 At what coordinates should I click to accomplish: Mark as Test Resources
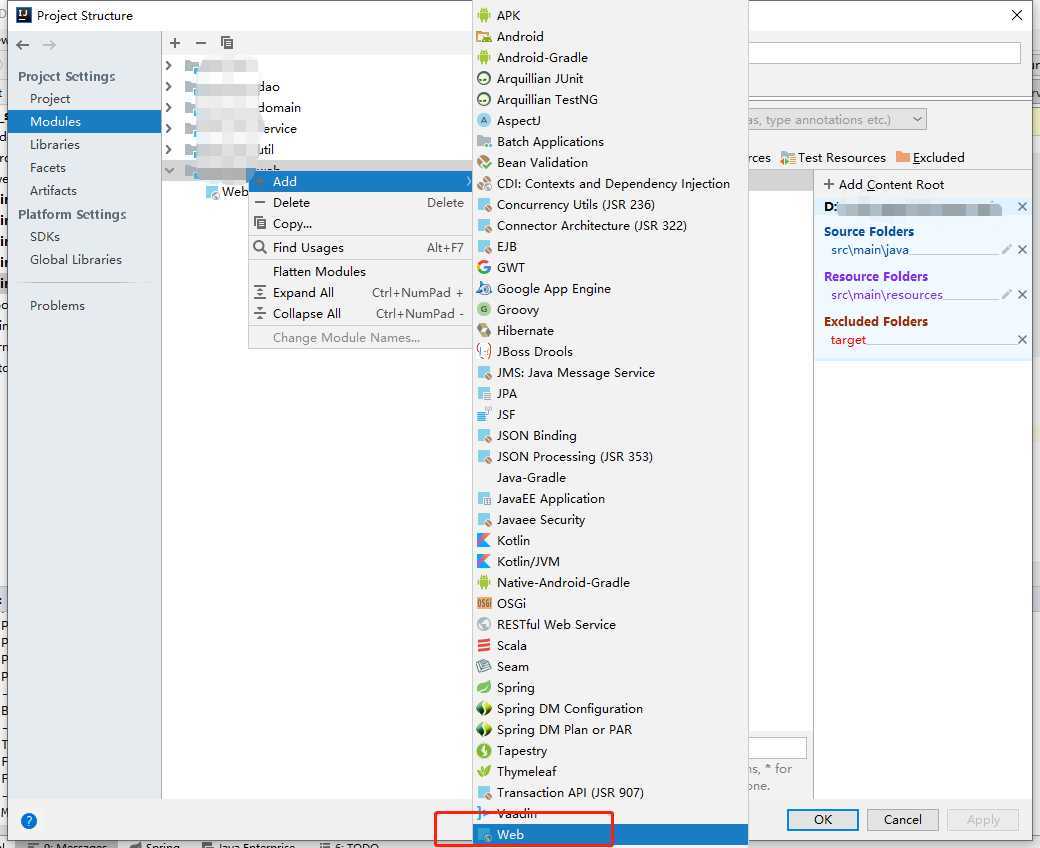point(834,158)
